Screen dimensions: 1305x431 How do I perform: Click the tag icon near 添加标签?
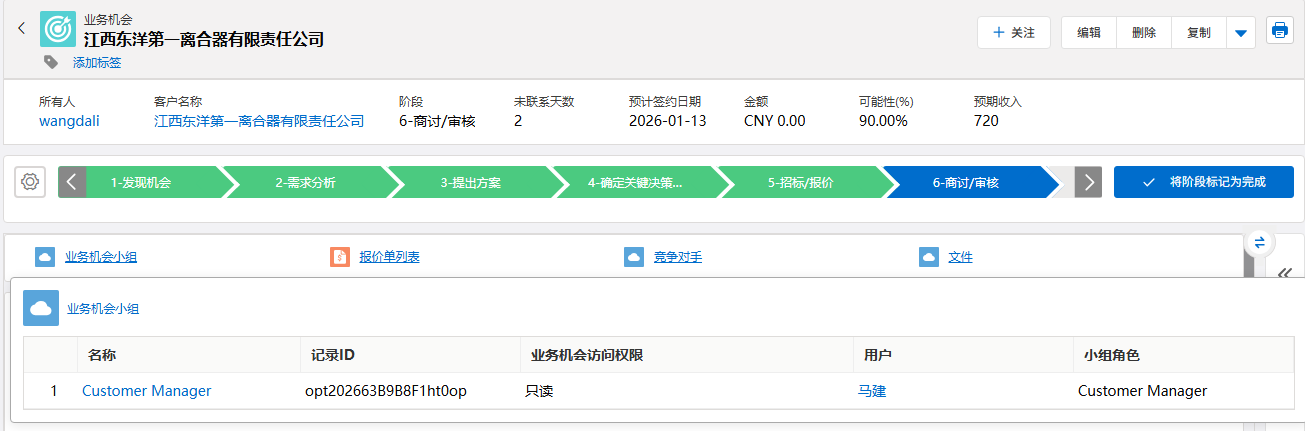[x=52, y=62]
